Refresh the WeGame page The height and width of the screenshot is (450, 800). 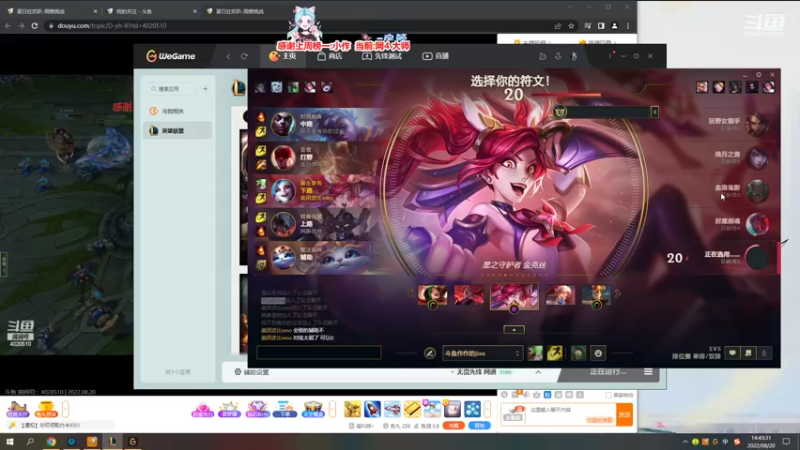tap(244, 56)
